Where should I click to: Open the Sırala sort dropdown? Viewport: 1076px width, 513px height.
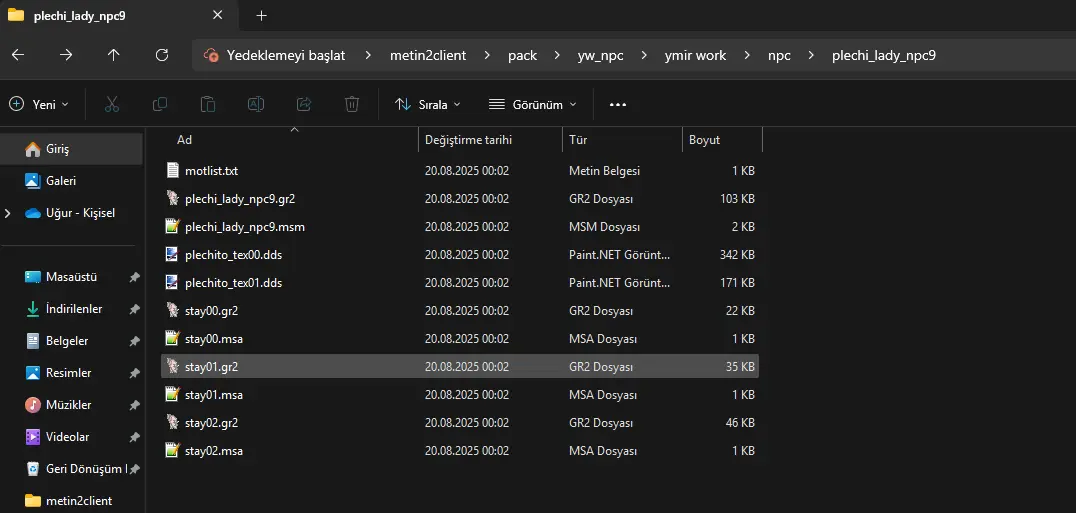(428, 104)
